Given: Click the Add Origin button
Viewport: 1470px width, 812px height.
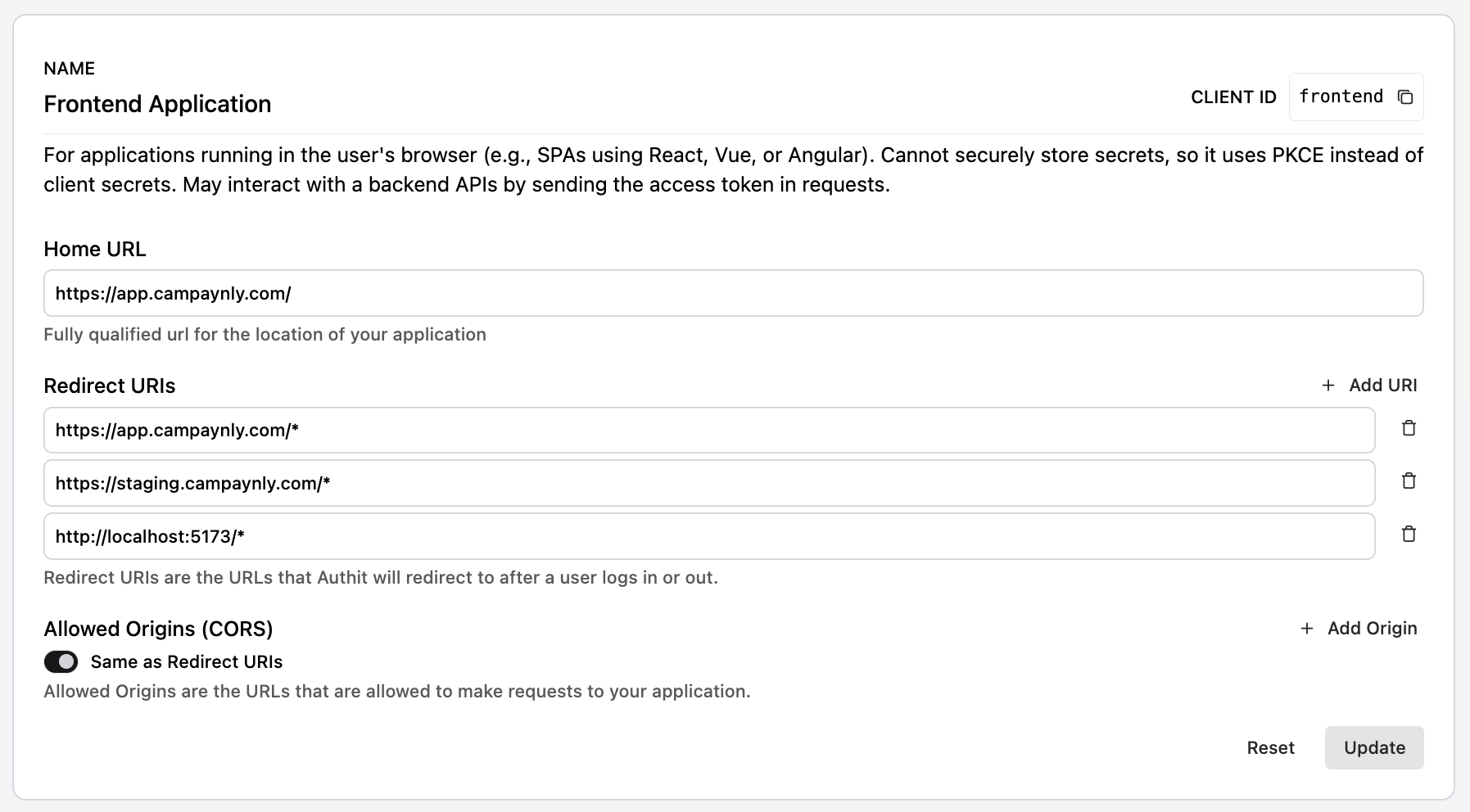Looking at the screenshot, I should pyautogui.click(x=1359, y=629).
